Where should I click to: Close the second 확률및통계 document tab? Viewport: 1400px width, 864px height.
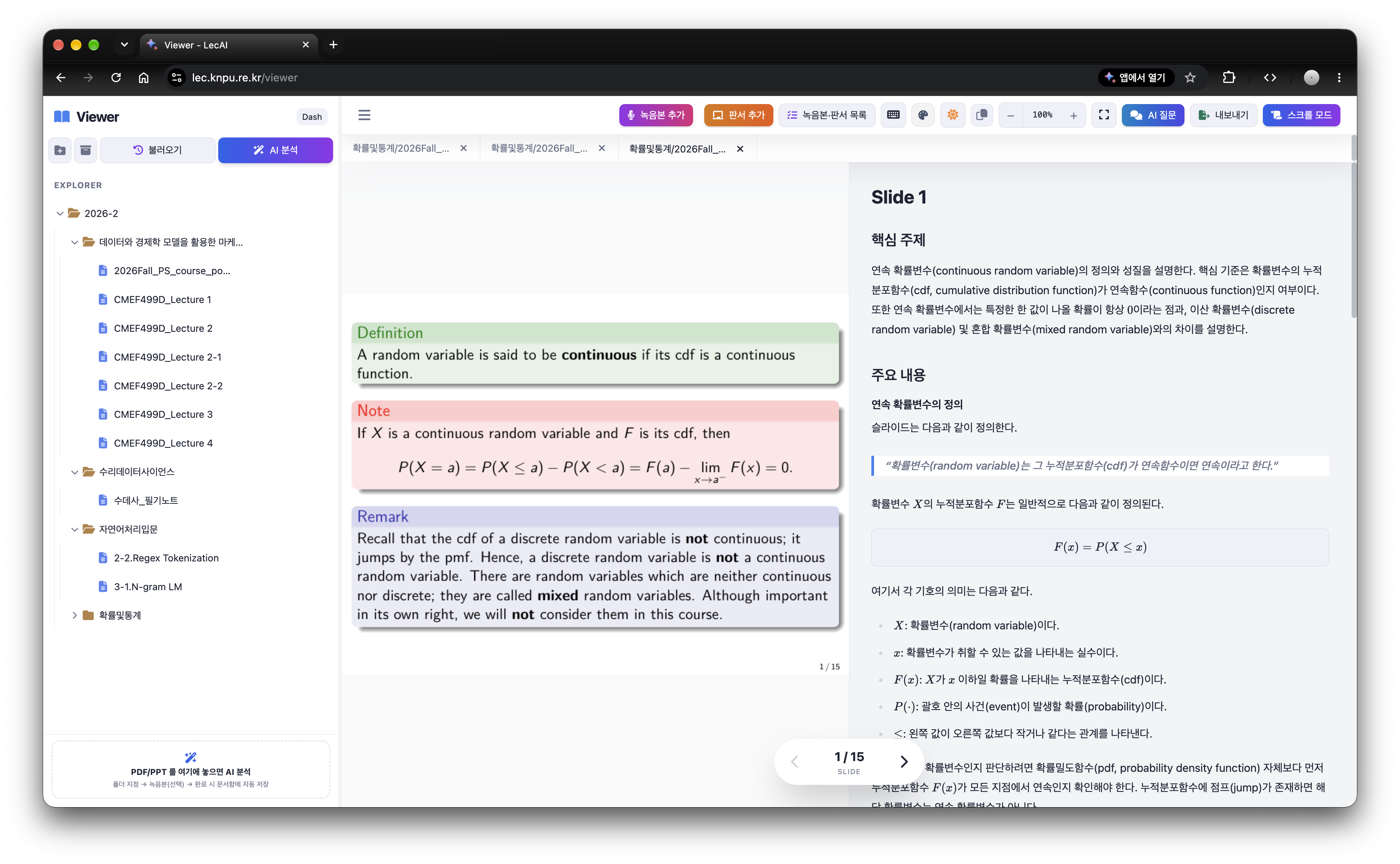(x=602, y=149)
